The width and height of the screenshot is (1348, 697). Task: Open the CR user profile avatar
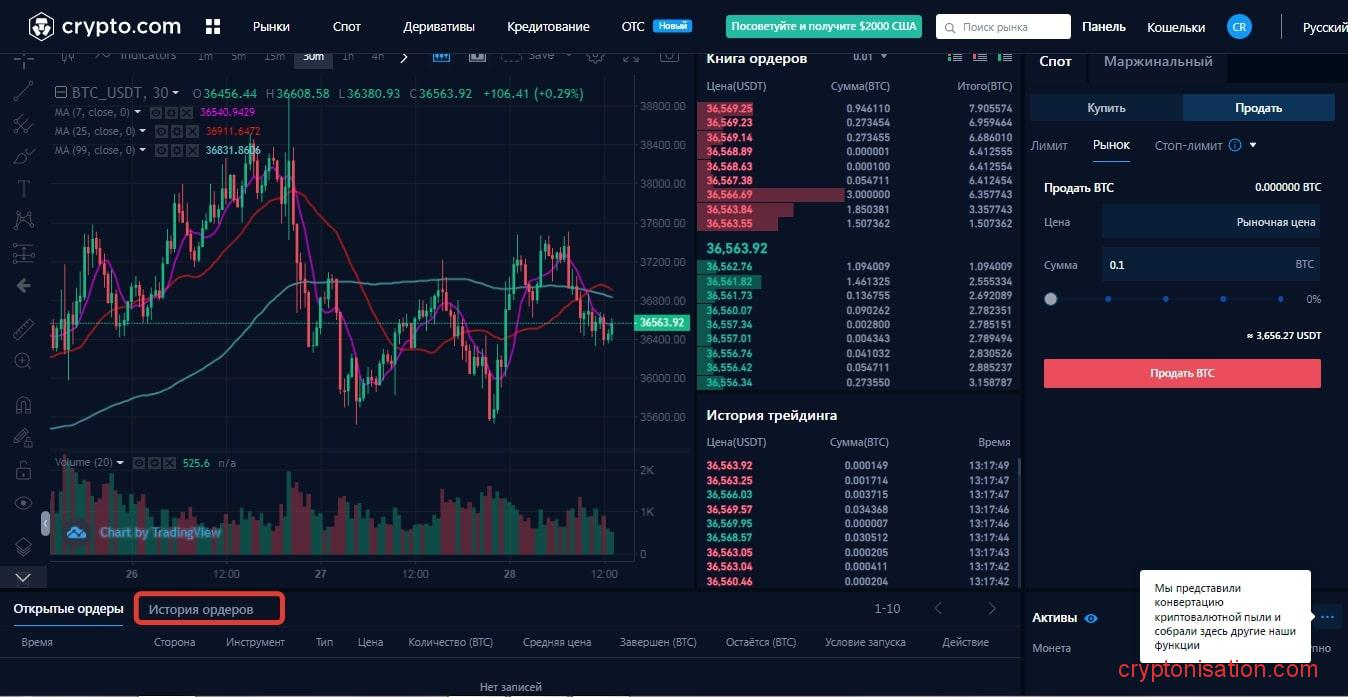[1239, 27]
